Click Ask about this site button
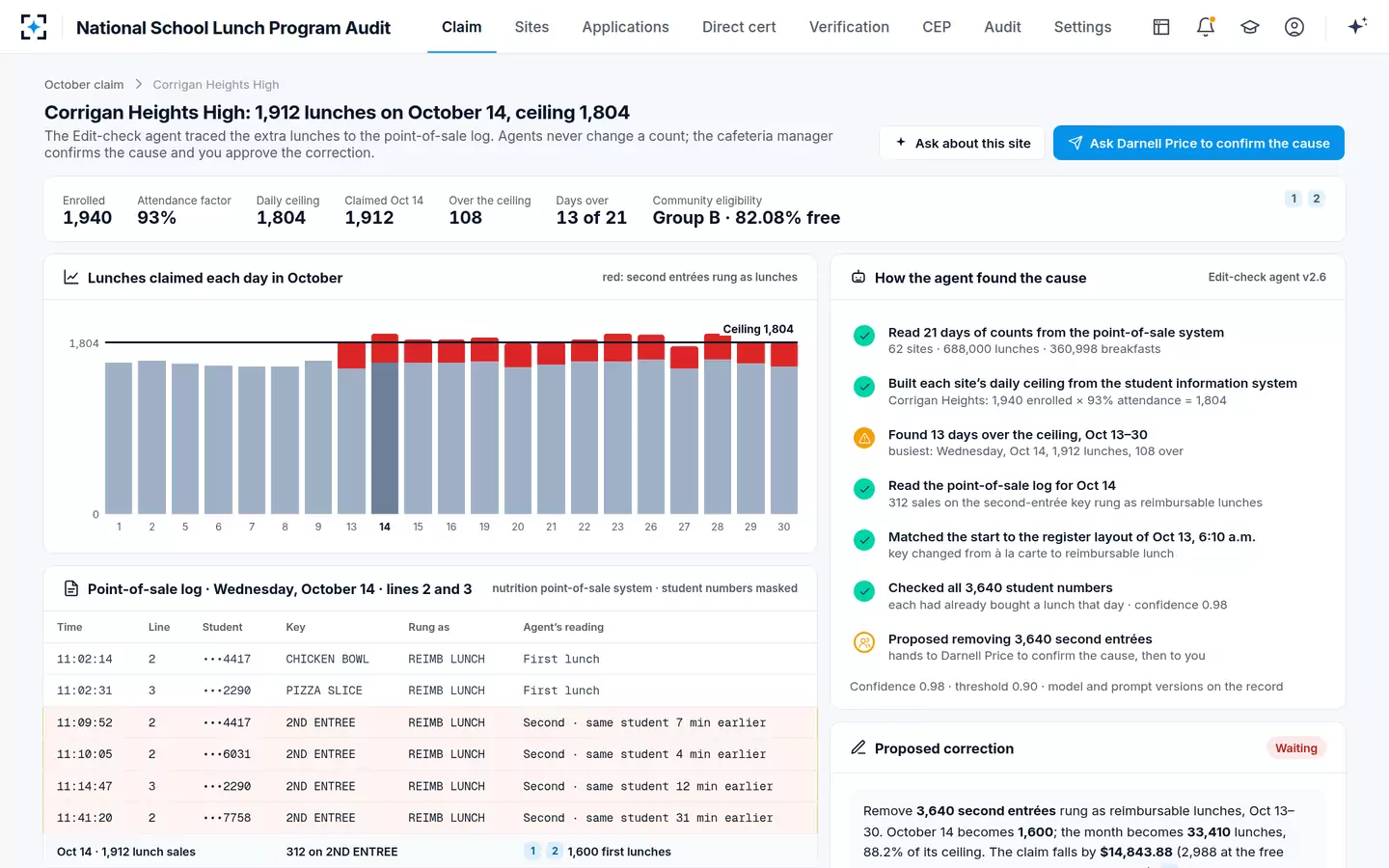Viewport: 1389px width, 868px height. pos(963,143)
